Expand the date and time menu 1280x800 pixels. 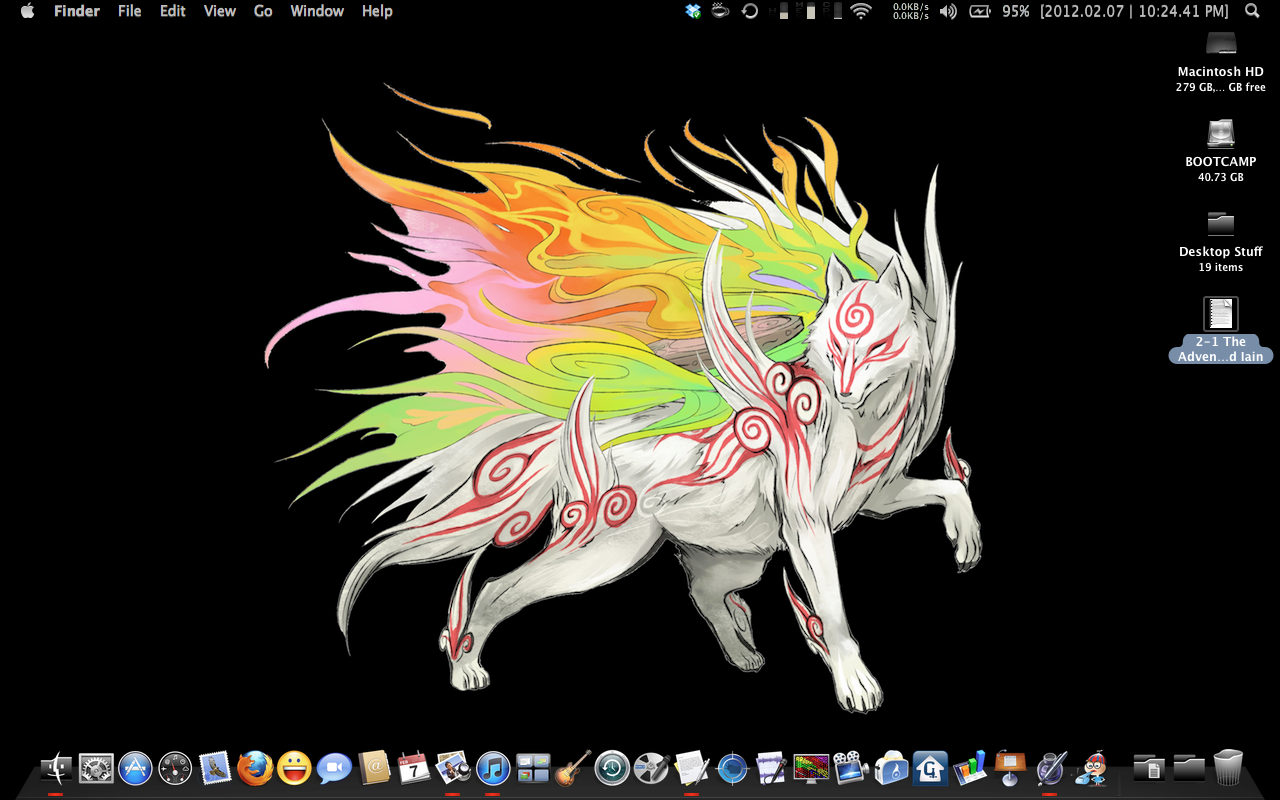(1134, 11)
